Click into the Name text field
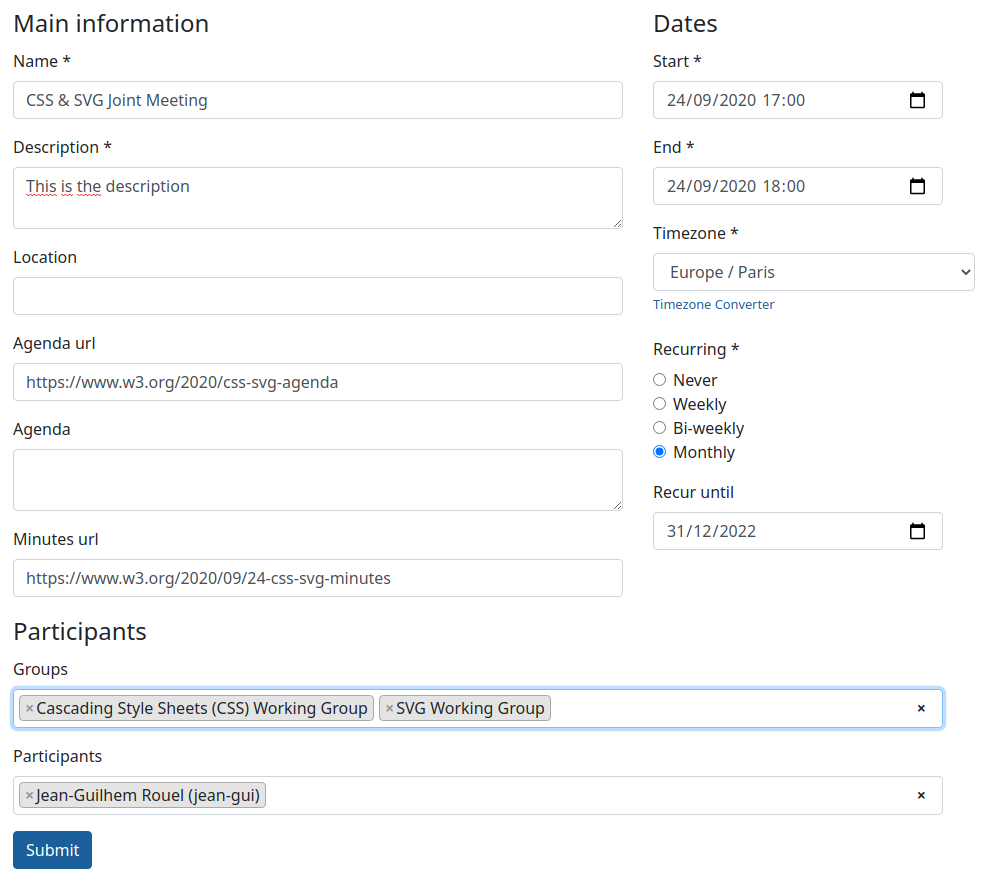Image resolution: width=987 pixels, height=882 pixels. (317, 100)
